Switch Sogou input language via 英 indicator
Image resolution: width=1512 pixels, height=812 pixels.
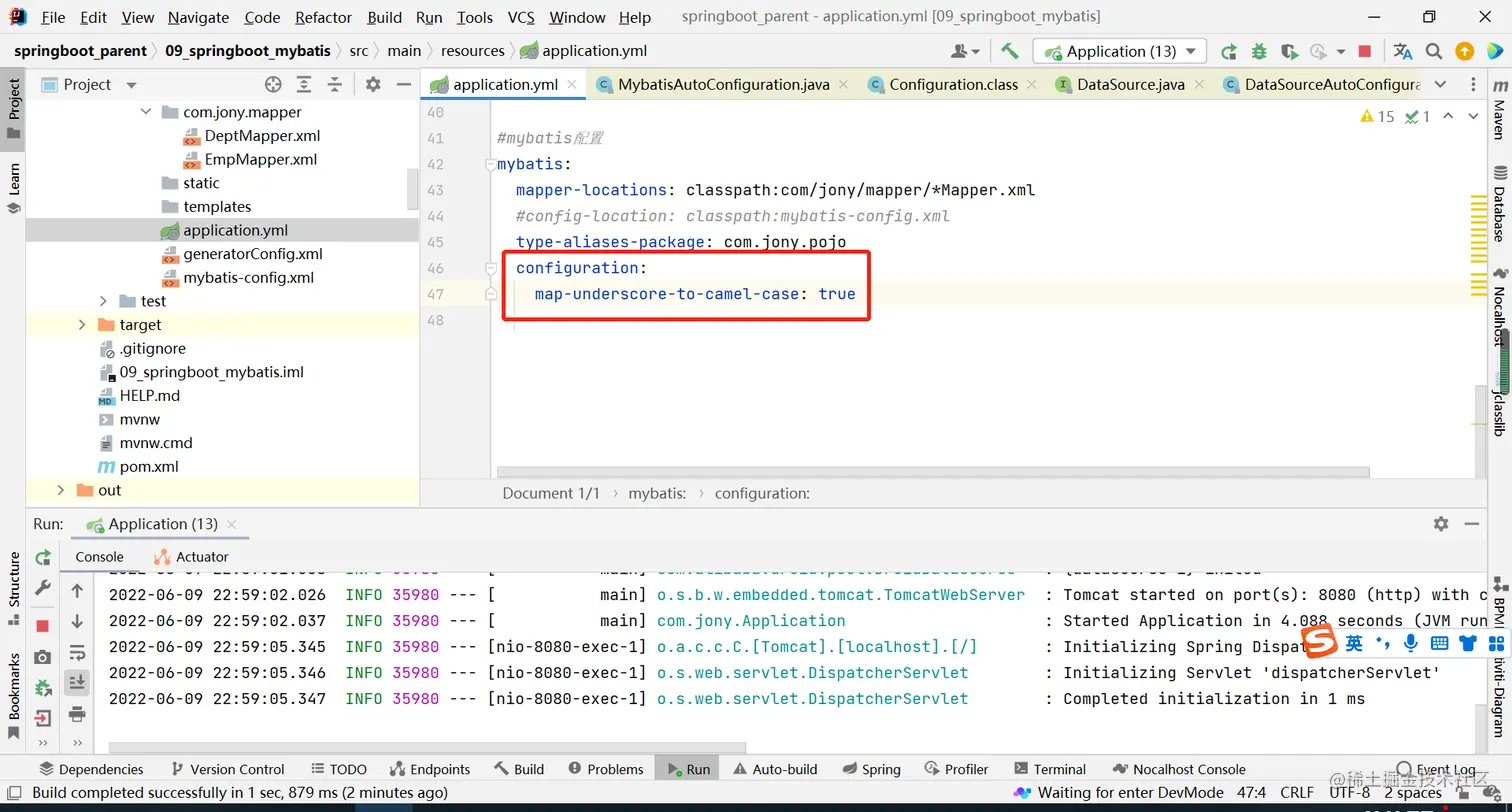click(1354, 642)
